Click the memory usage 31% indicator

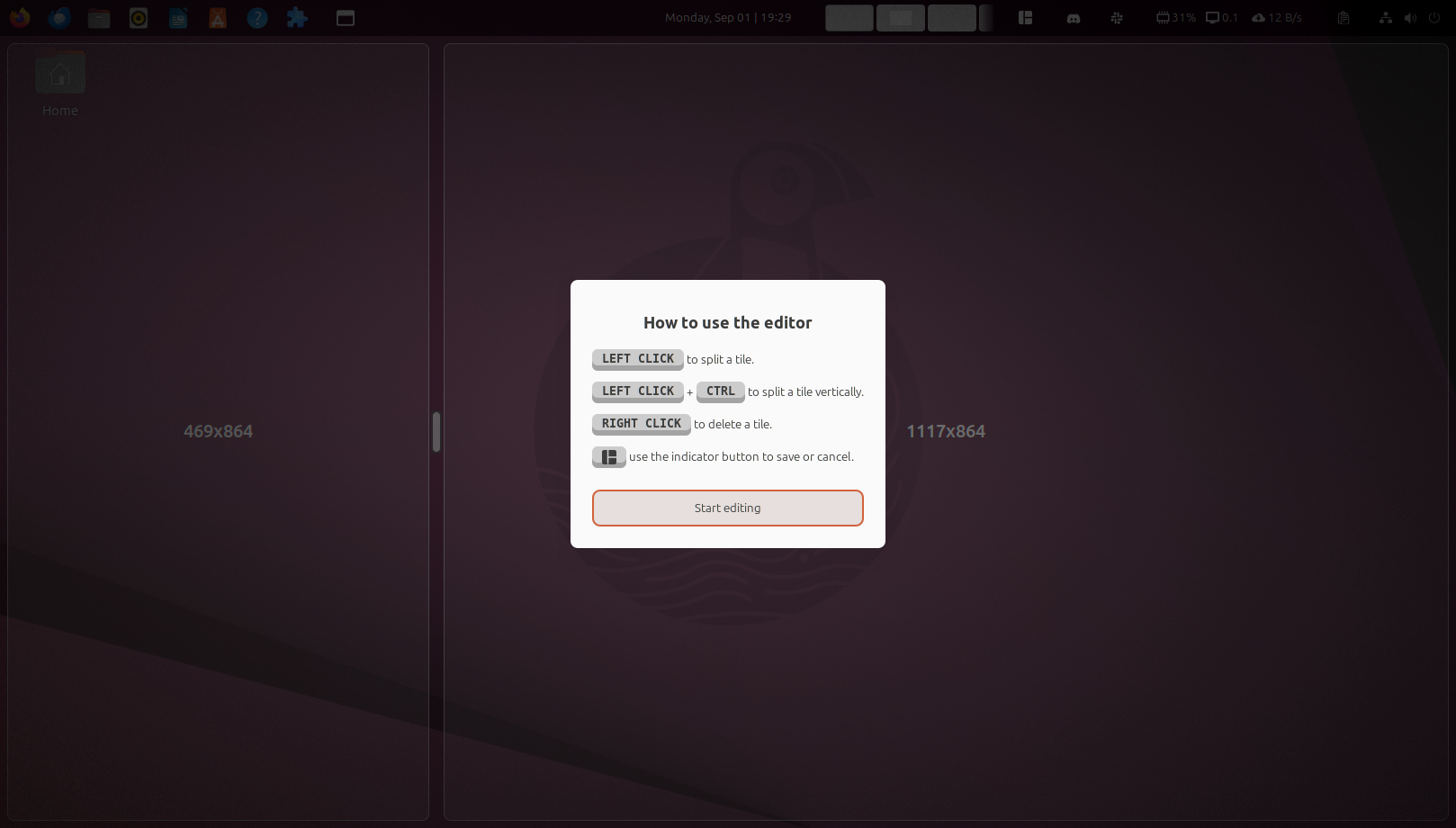click(x=1176, y=17)
